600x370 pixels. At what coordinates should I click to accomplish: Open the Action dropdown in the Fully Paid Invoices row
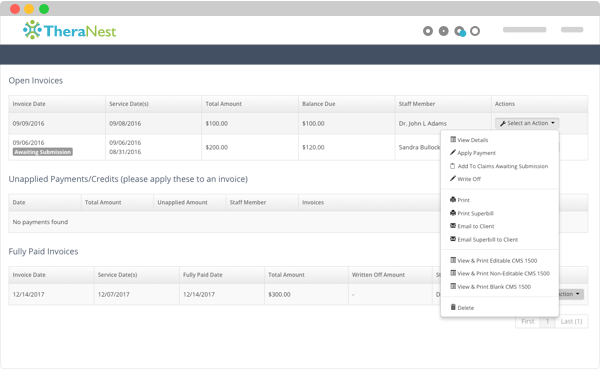click(571, 294)
